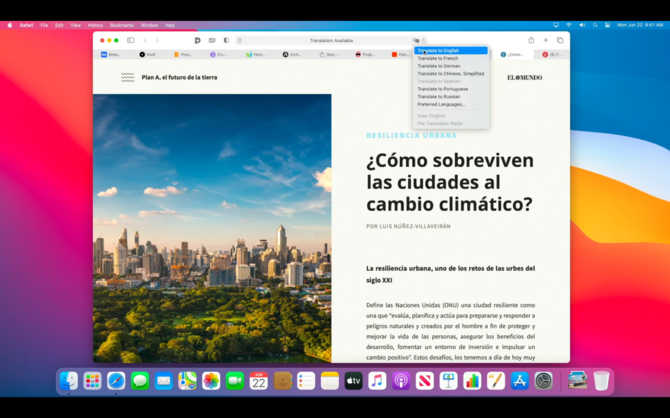Open App Store from the Dock
Screen dimensions: 670x418
[x=520, y=381]
